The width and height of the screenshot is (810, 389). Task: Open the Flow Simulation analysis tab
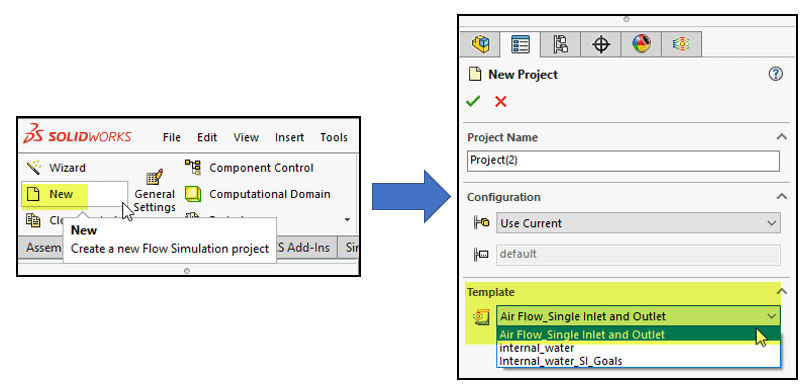[x=681, y=44]
